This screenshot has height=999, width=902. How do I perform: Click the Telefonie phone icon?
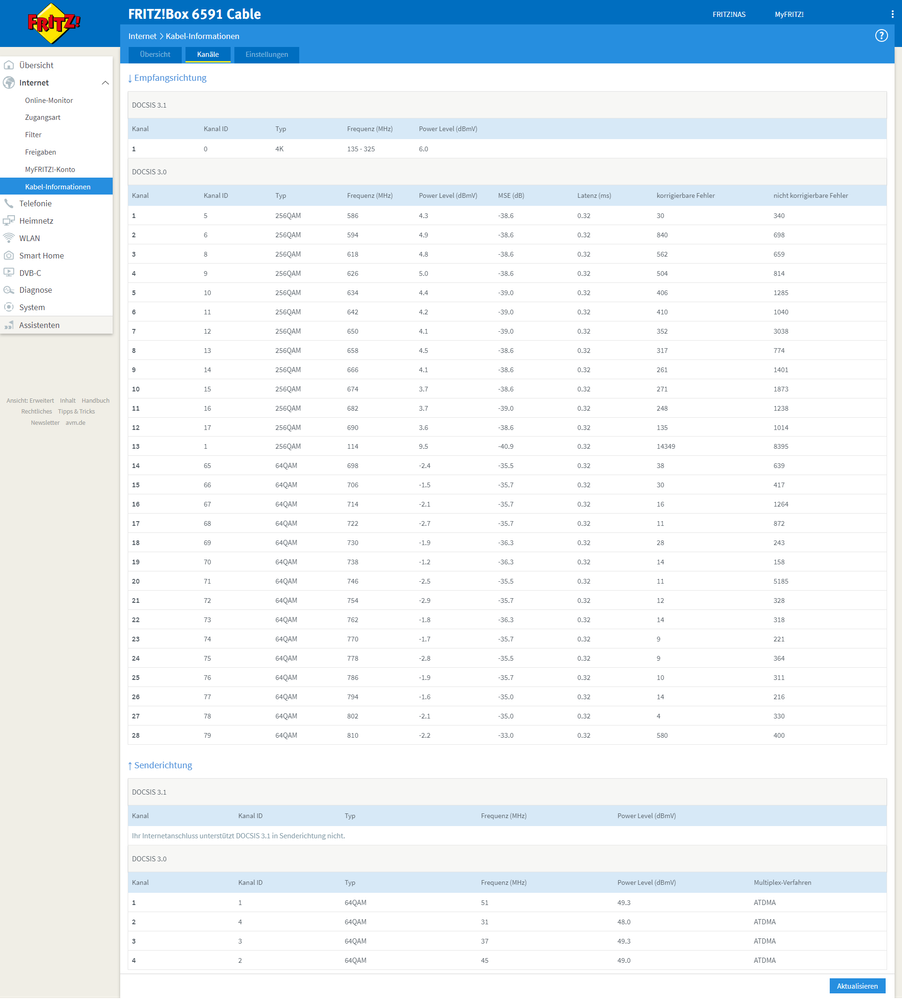[9, 203]
